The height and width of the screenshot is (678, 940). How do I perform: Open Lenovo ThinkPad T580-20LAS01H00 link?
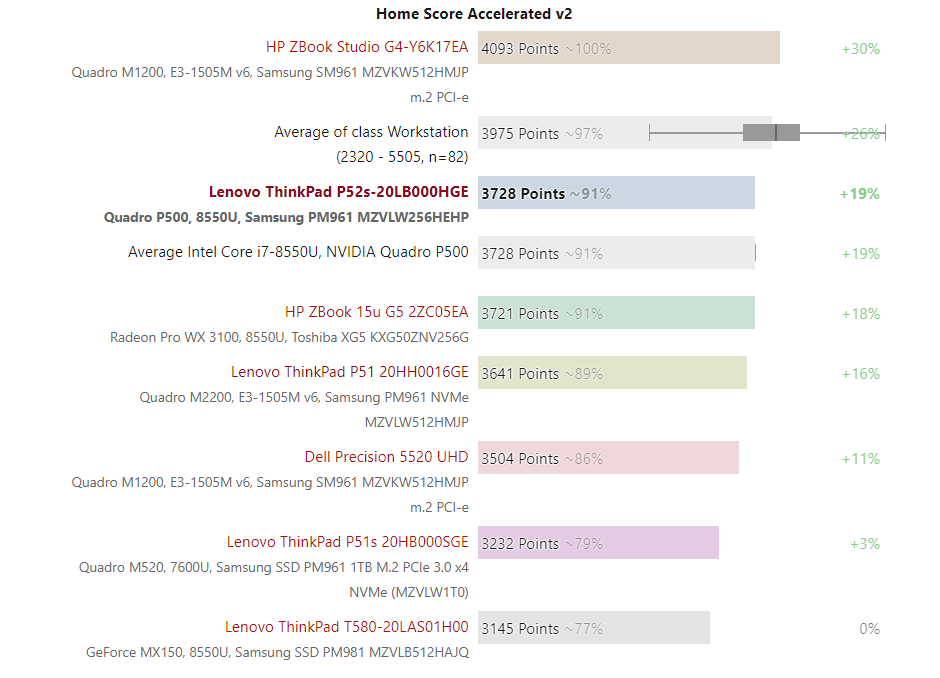point(347,627)
